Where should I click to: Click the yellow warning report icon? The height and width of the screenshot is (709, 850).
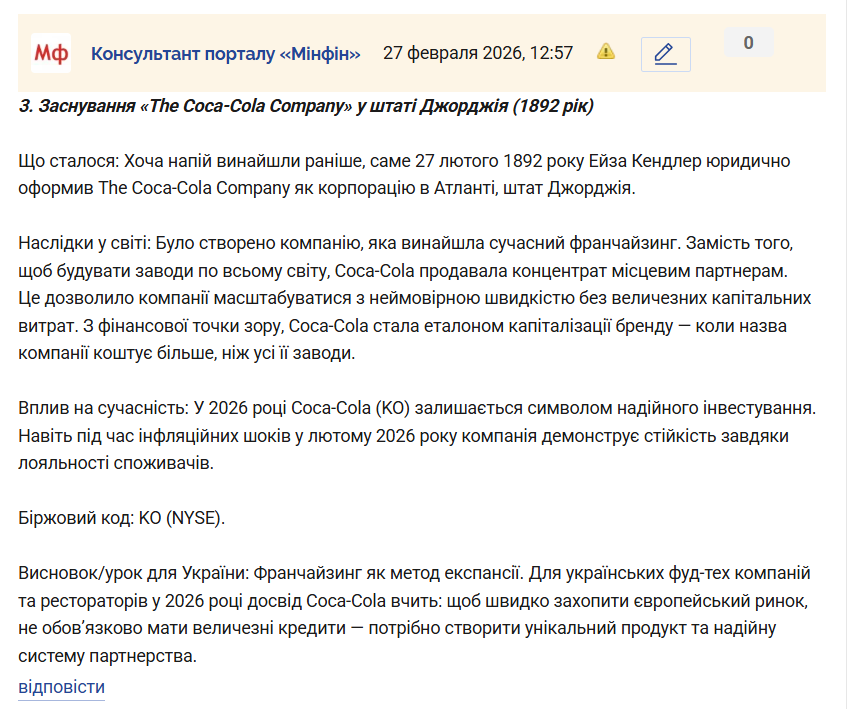(x=606, y=52)
